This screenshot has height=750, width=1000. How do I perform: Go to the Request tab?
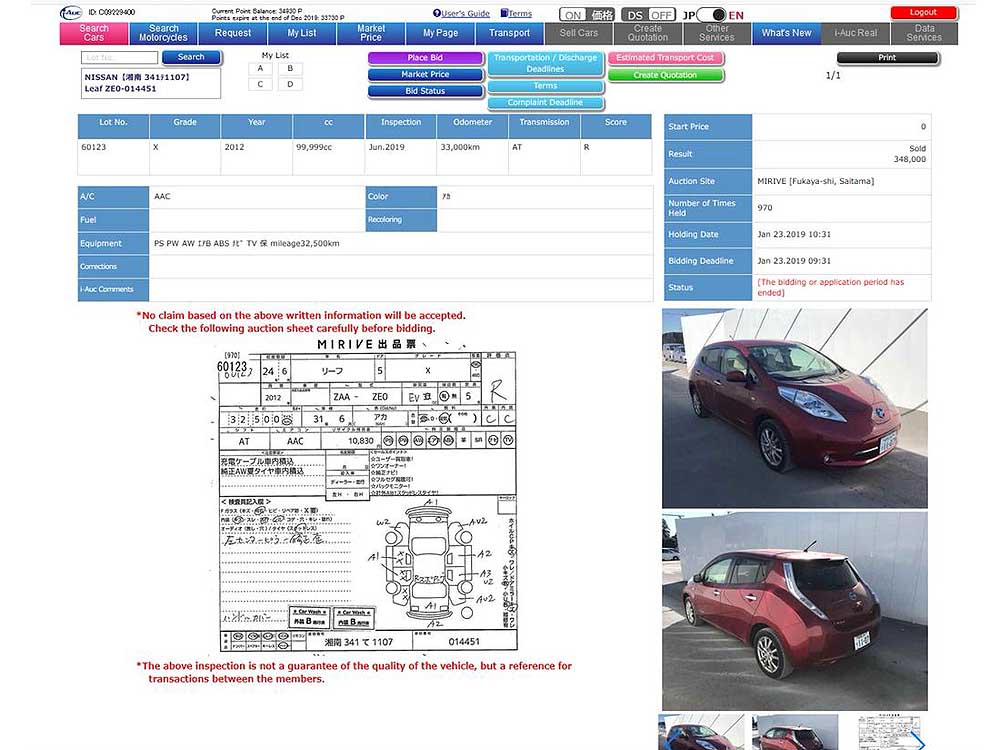click(233, 33)
